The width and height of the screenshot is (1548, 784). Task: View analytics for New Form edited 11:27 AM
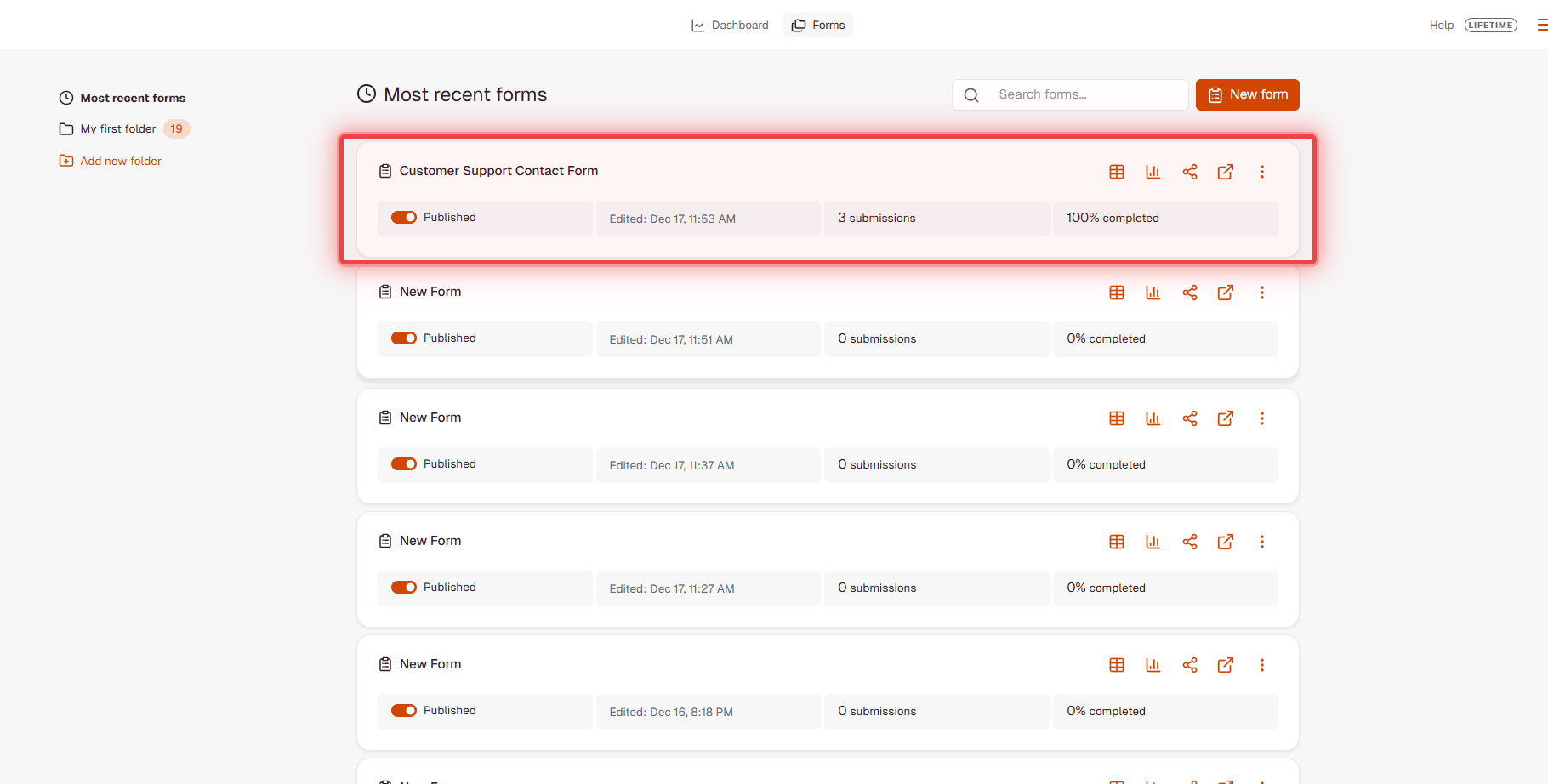pyautogui.click(x=1153, y=542)
